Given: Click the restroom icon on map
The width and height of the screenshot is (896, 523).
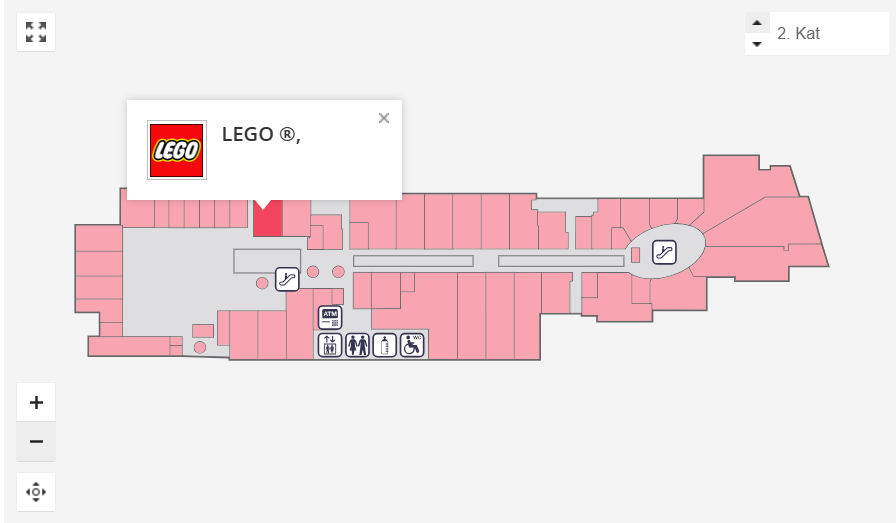Looking at the screenshot, I should [x=357, y=346].
